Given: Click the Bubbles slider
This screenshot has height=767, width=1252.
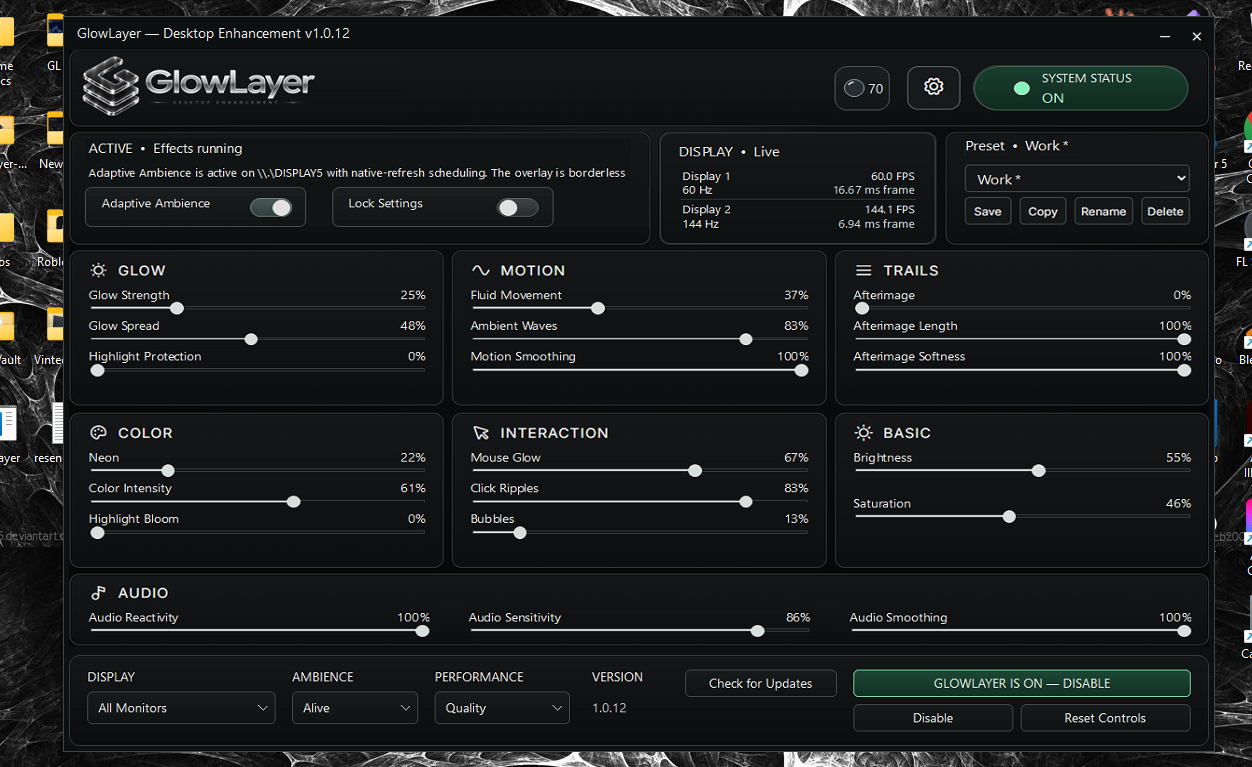Looking at the screenshot, I should (639, 532).
